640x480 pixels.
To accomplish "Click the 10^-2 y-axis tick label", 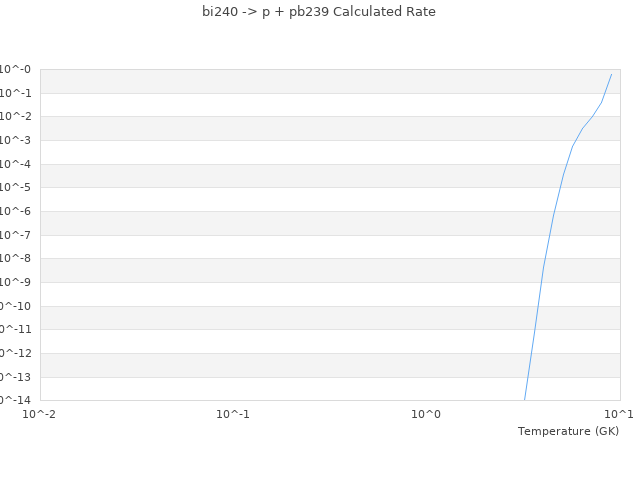I will click(16, 117).
